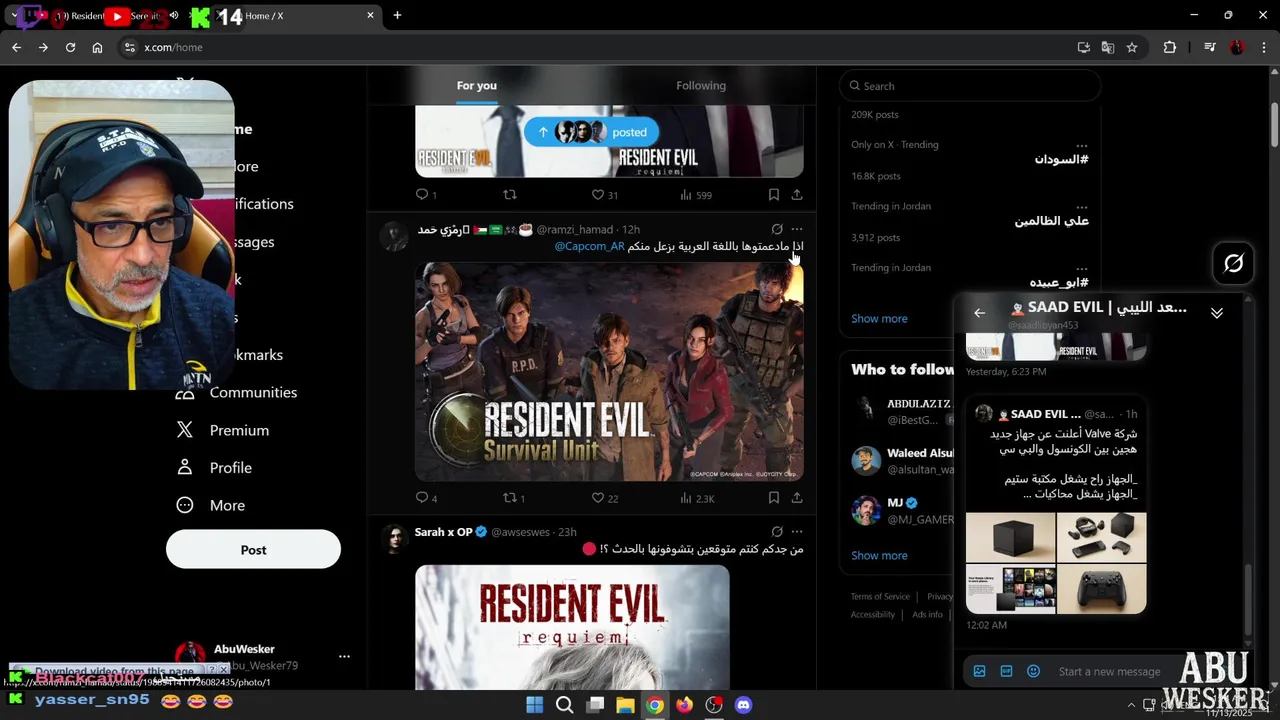Reply to the post with 599 views
The image size is (1280, 720).
(426, 195)
